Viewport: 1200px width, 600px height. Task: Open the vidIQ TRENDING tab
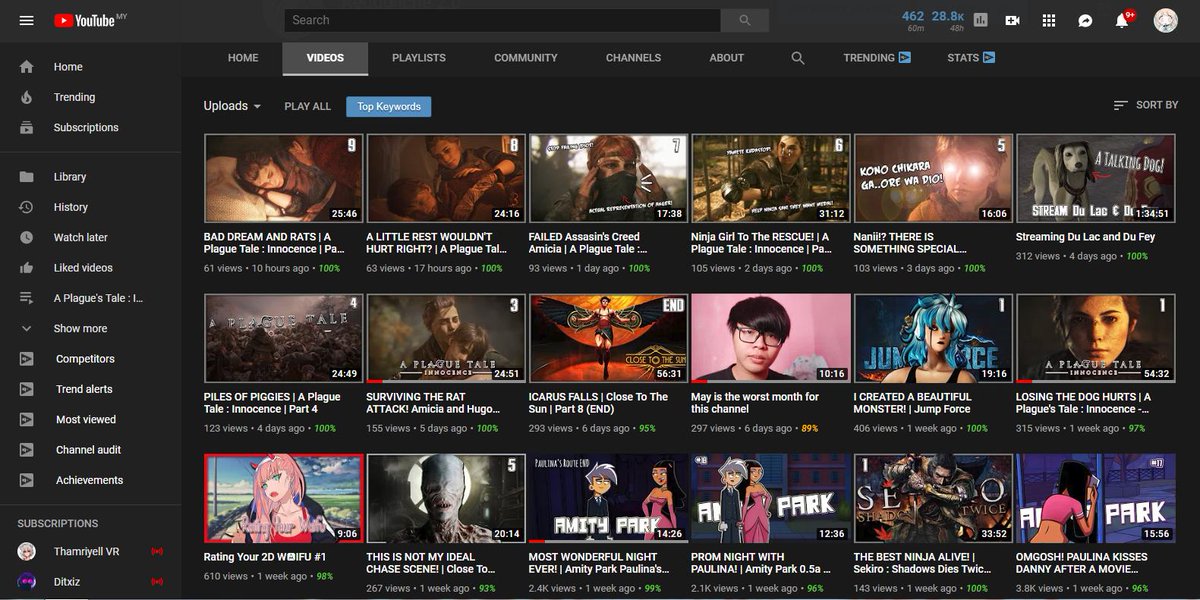click(x=877, y=58)
